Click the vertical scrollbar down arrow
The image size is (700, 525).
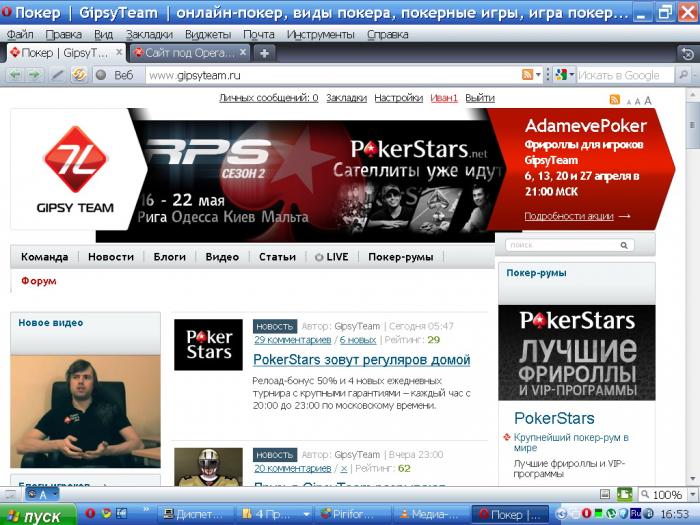point(692,479)
